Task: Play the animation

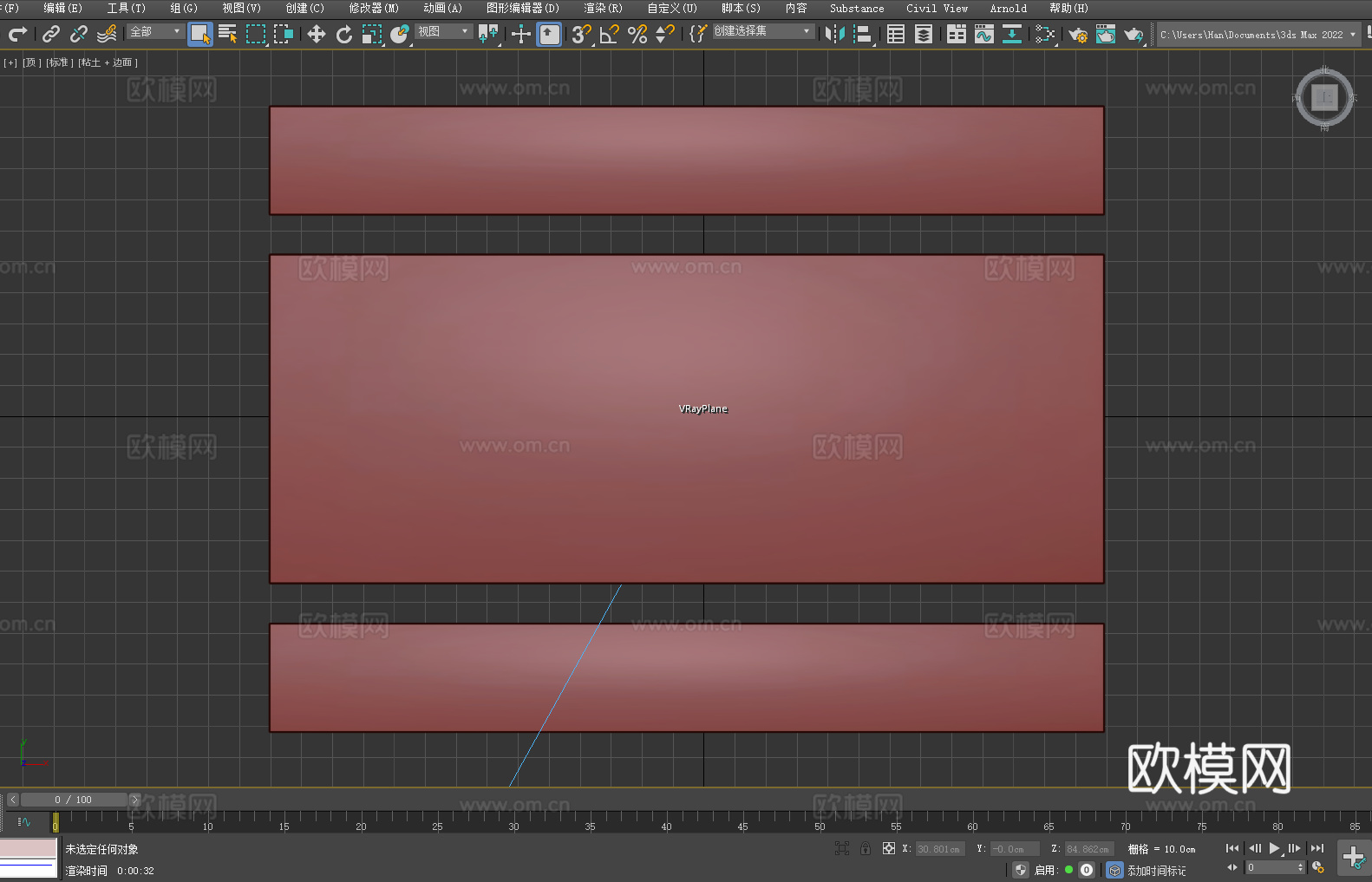Action: tap(1275, 848)
